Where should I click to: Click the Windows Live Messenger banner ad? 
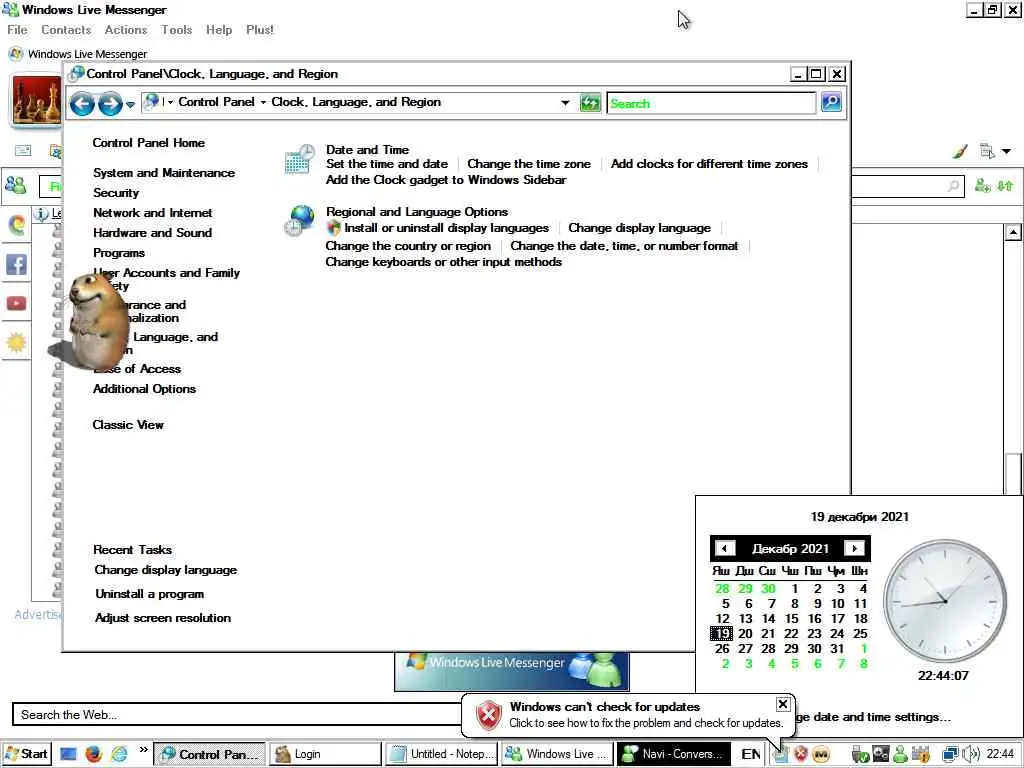511,671
